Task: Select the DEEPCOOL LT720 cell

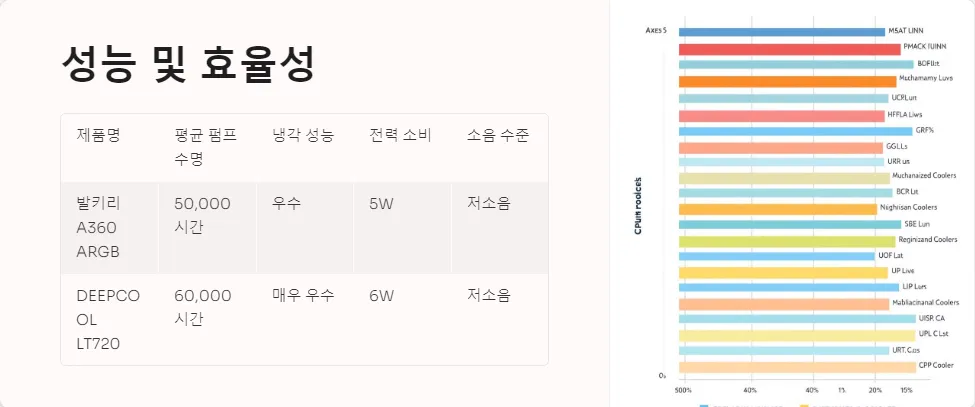Action: tap(108, 320)
